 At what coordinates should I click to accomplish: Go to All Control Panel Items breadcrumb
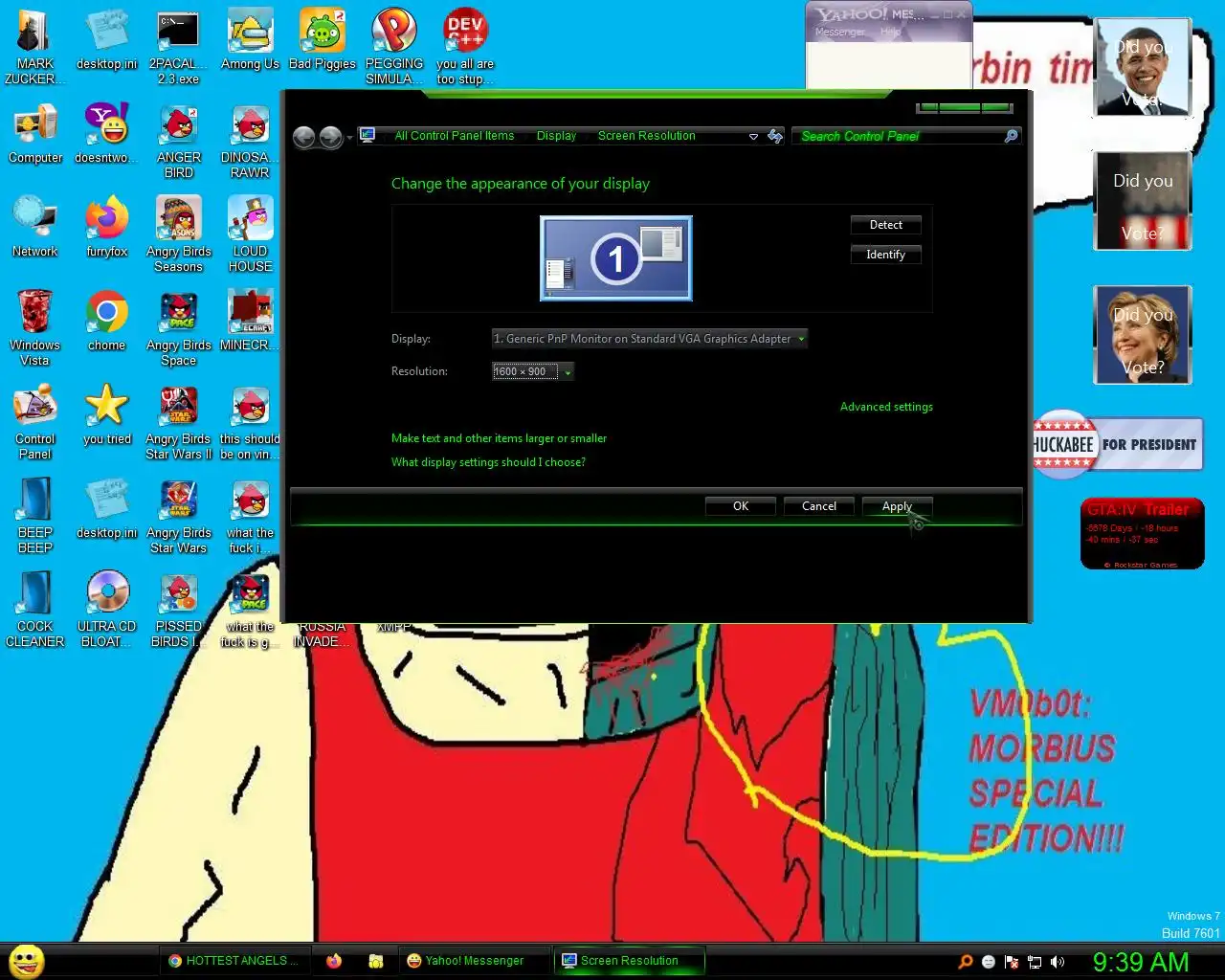coord(455,136)
